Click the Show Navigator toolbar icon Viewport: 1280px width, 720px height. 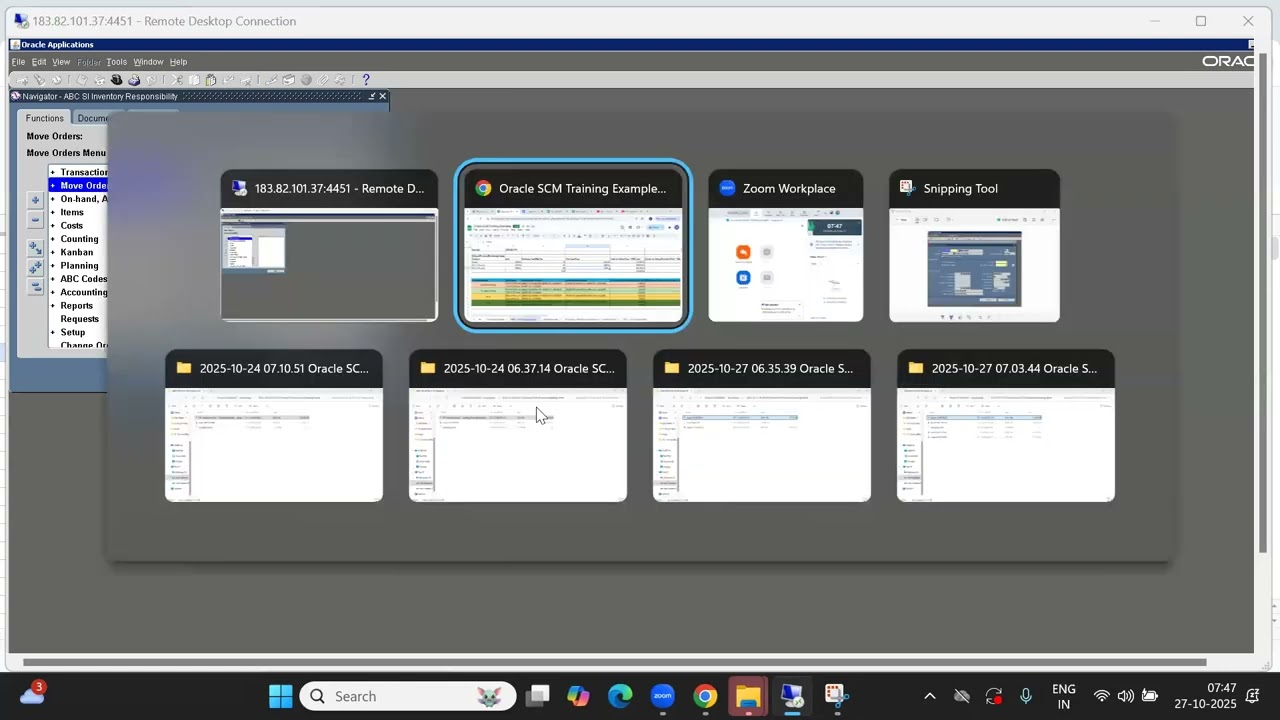point(56,80)
